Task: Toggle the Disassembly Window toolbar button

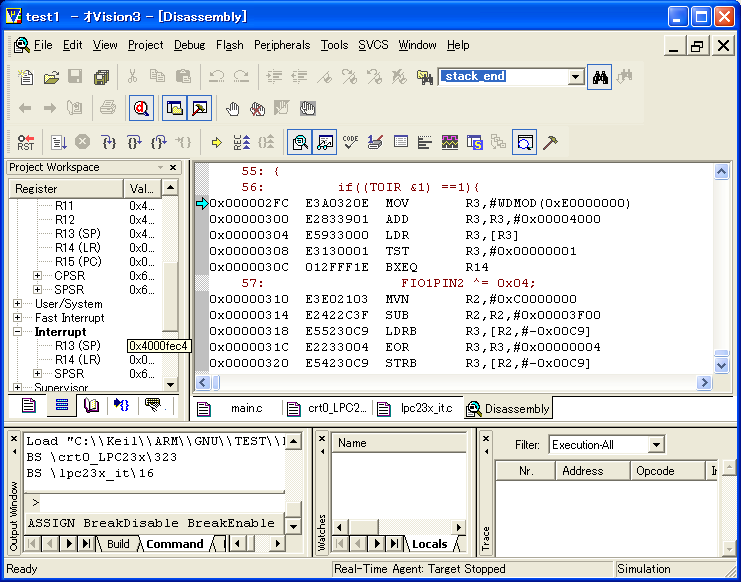Action: point(299,143)
